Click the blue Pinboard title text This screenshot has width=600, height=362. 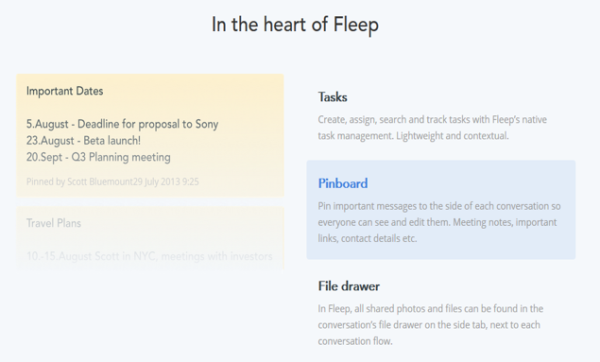(343, 184)
